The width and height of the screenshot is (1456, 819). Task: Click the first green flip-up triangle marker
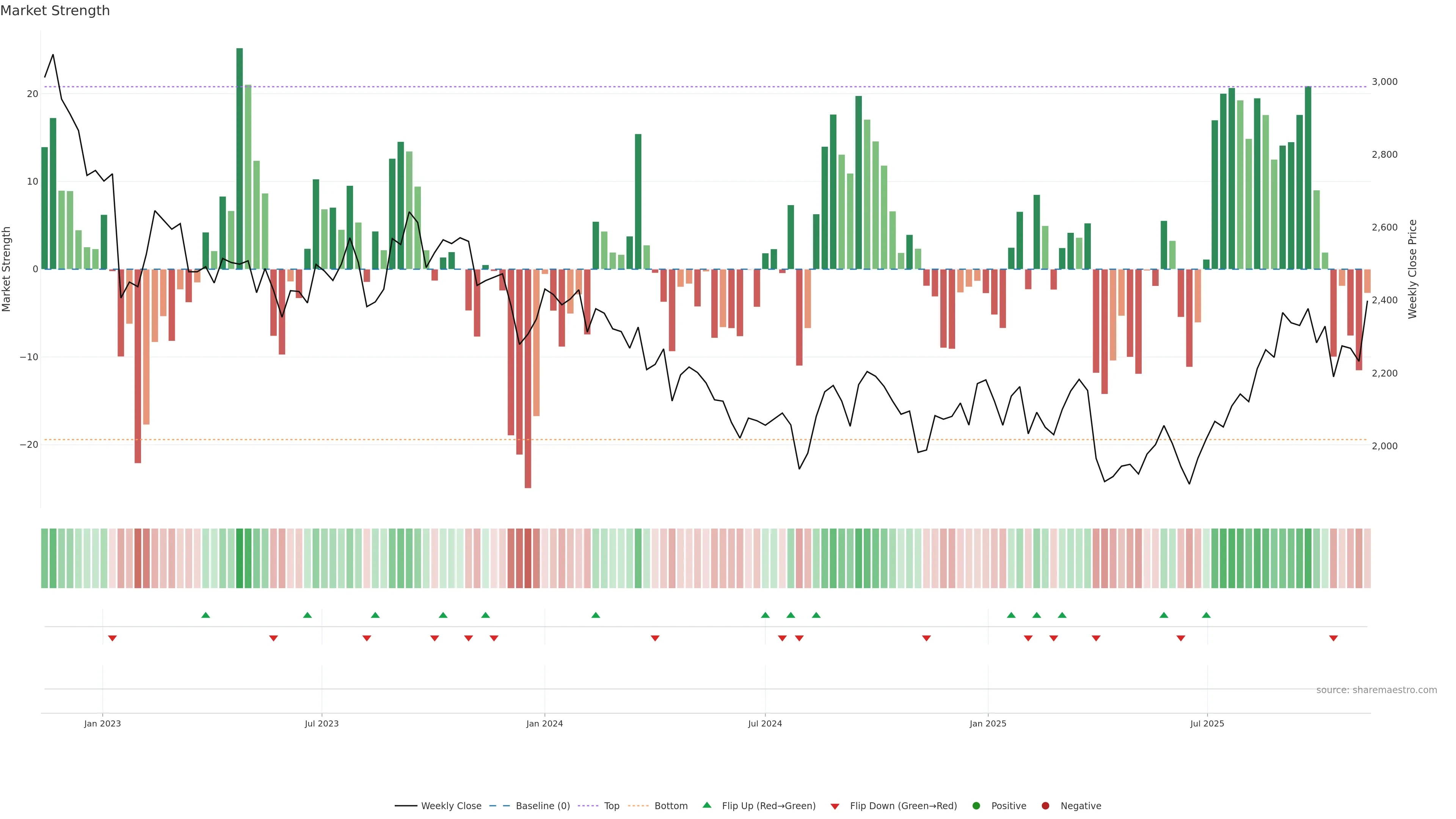206,615
